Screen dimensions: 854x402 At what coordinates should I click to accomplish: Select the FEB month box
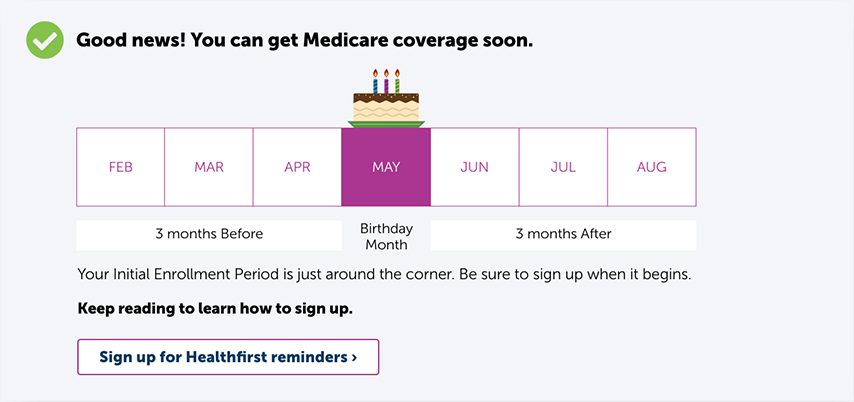120,167
